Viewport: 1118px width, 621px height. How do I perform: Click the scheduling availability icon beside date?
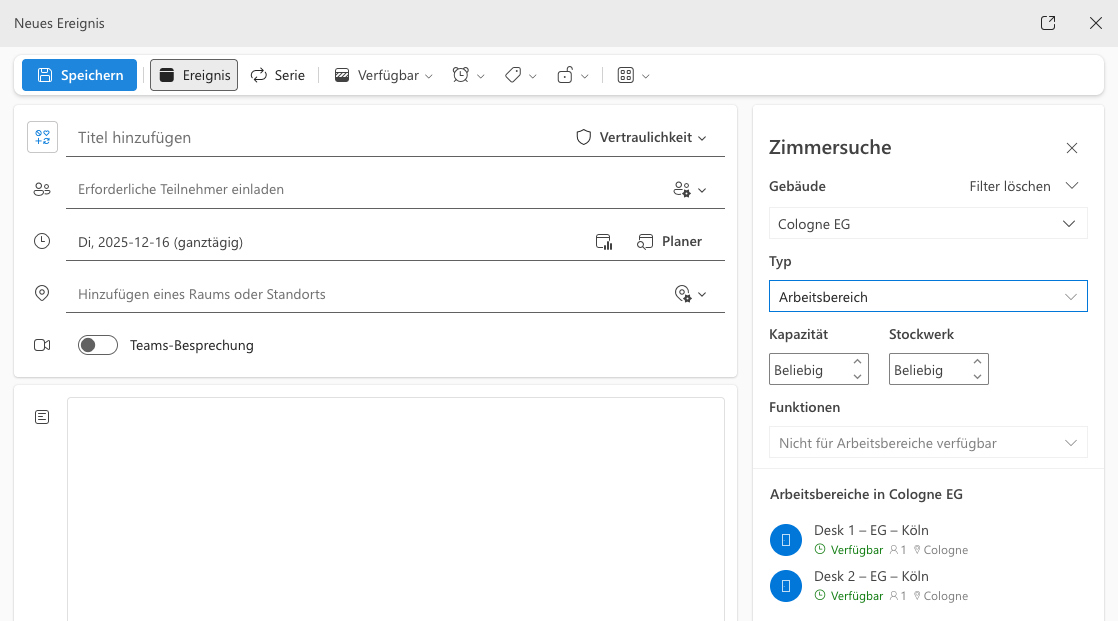point(603,242)
